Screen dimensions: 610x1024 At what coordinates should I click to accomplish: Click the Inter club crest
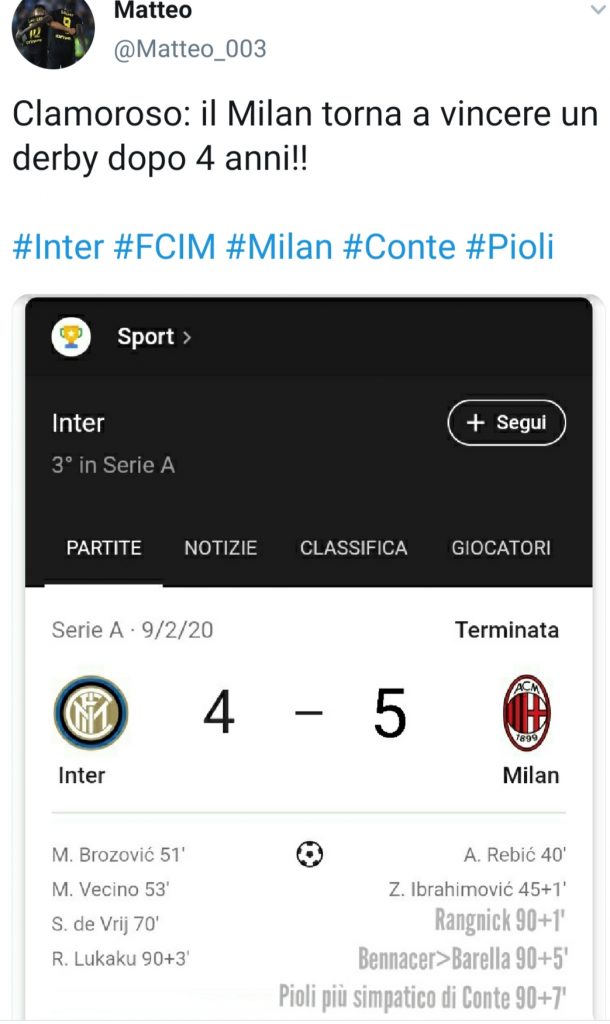coord(90,714)
